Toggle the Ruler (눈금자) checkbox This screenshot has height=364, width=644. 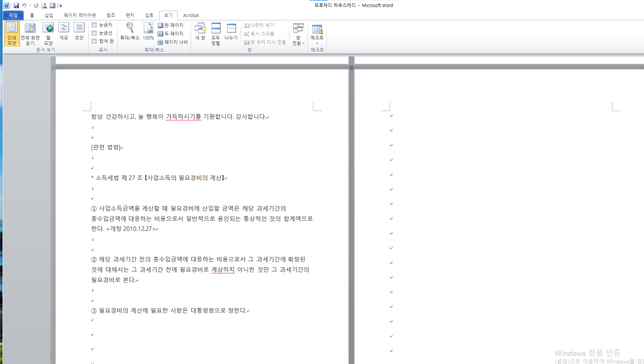pyautogui.click(x=94, y=25)
